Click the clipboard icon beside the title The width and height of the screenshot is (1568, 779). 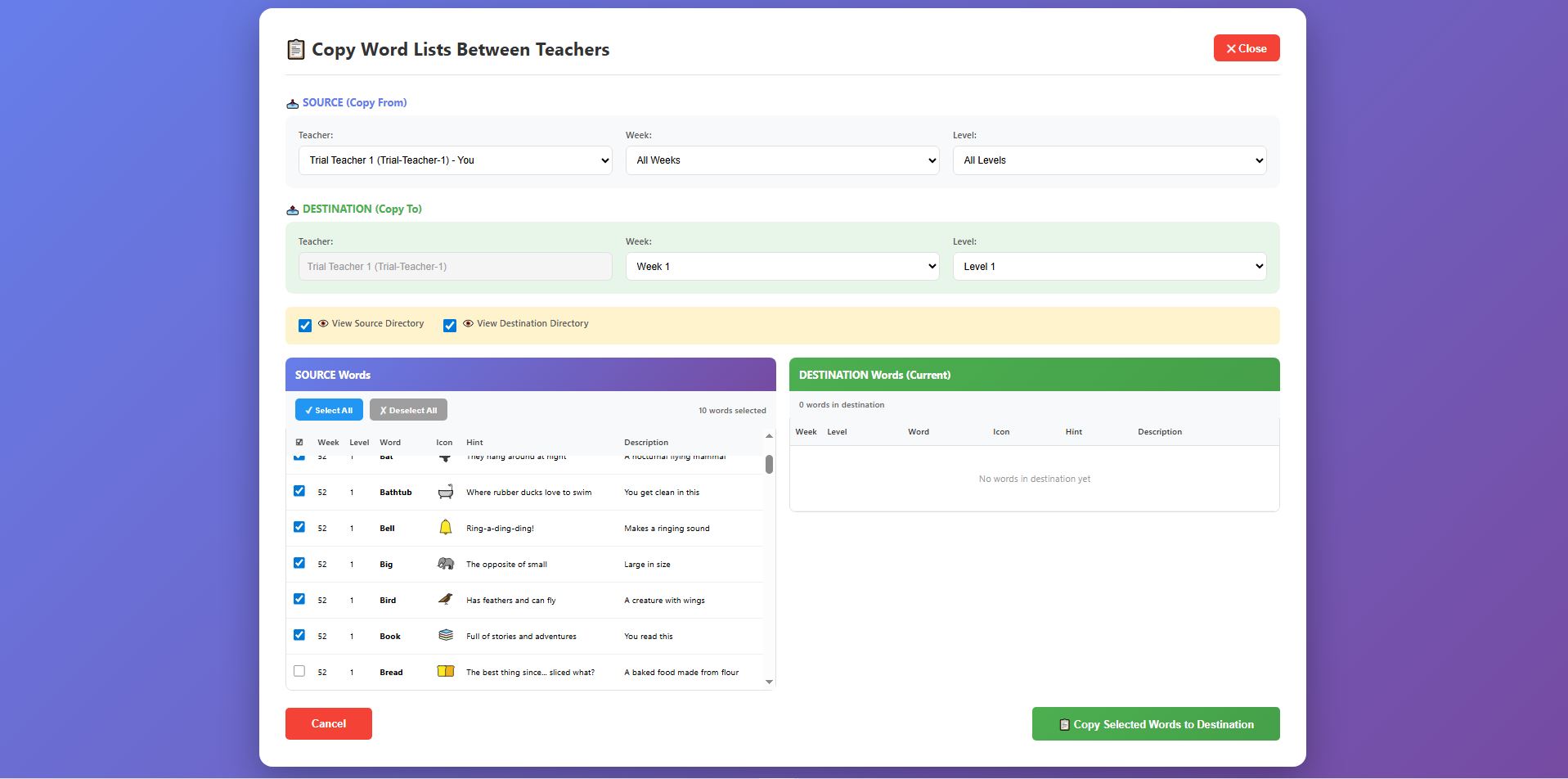point(295,50)
